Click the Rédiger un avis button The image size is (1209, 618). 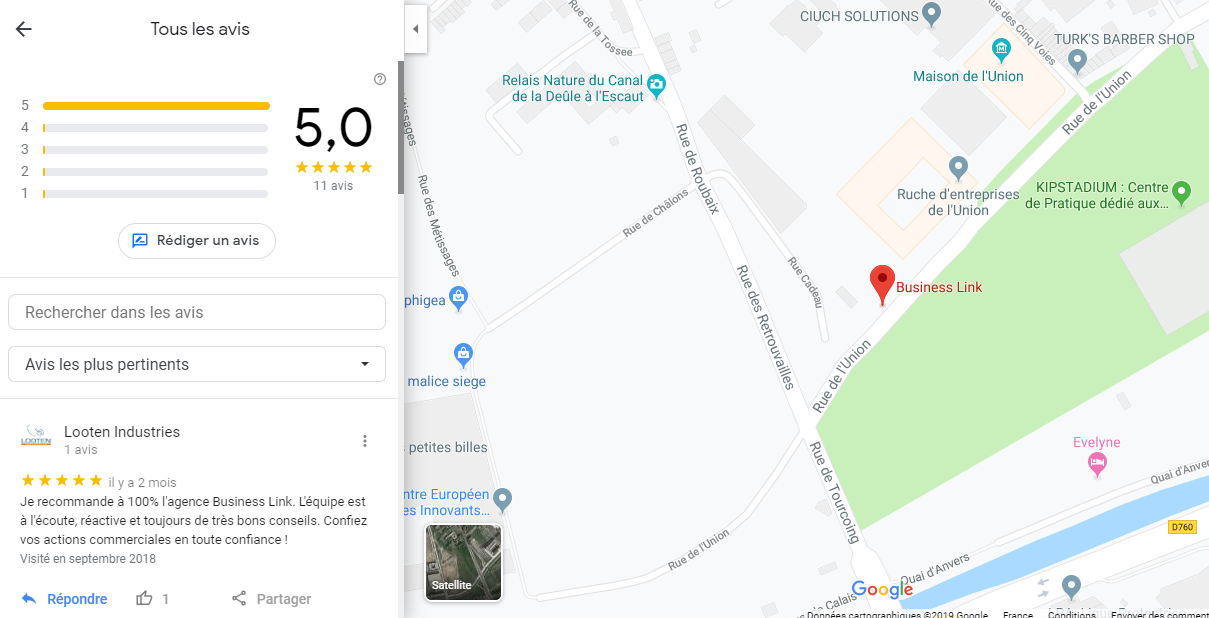[x=196, y=241]
